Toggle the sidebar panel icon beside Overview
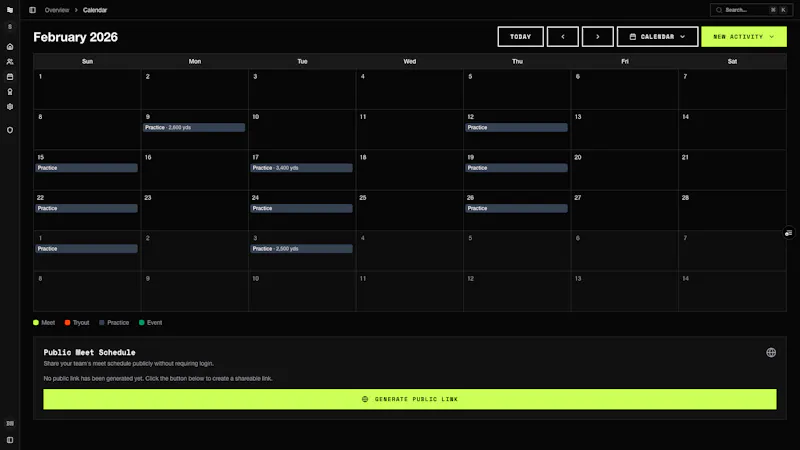The height and width of the screenshot is (450, 800). click(33, 10)
